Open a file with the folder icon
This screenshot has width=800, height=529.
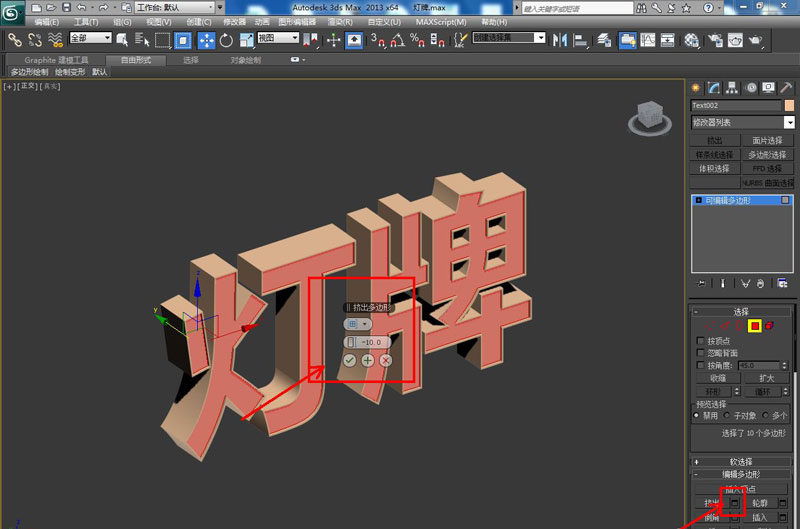click(x=51, y=8)
